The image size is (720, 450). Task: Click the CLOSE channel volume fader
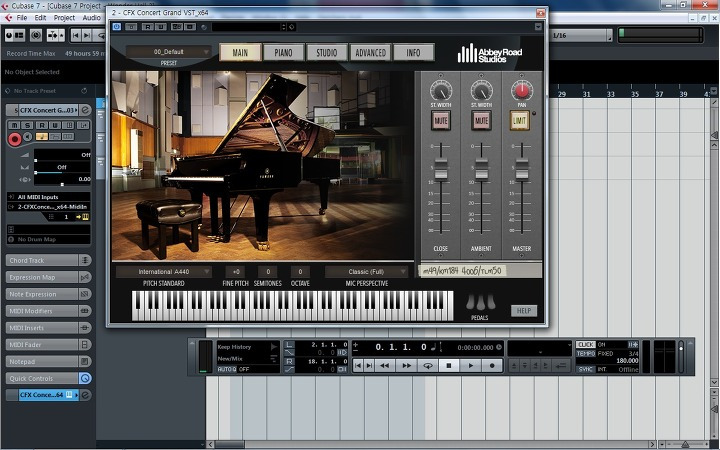coord(441,169)
